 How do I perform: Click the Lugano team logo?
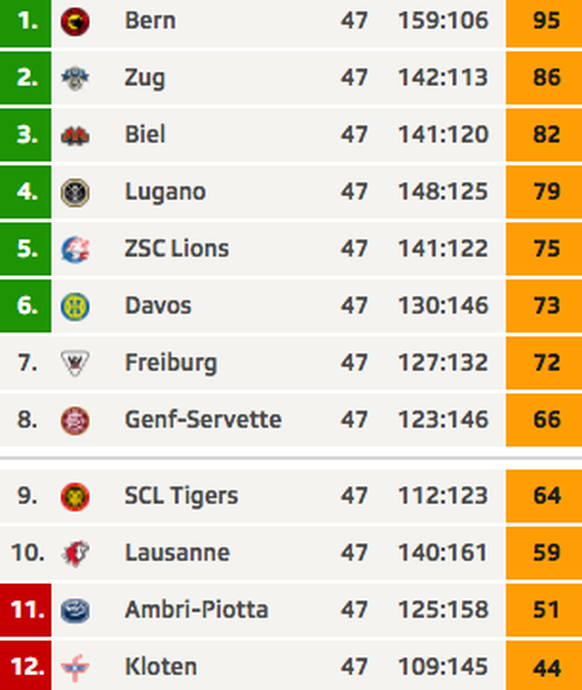pos(75,192)
